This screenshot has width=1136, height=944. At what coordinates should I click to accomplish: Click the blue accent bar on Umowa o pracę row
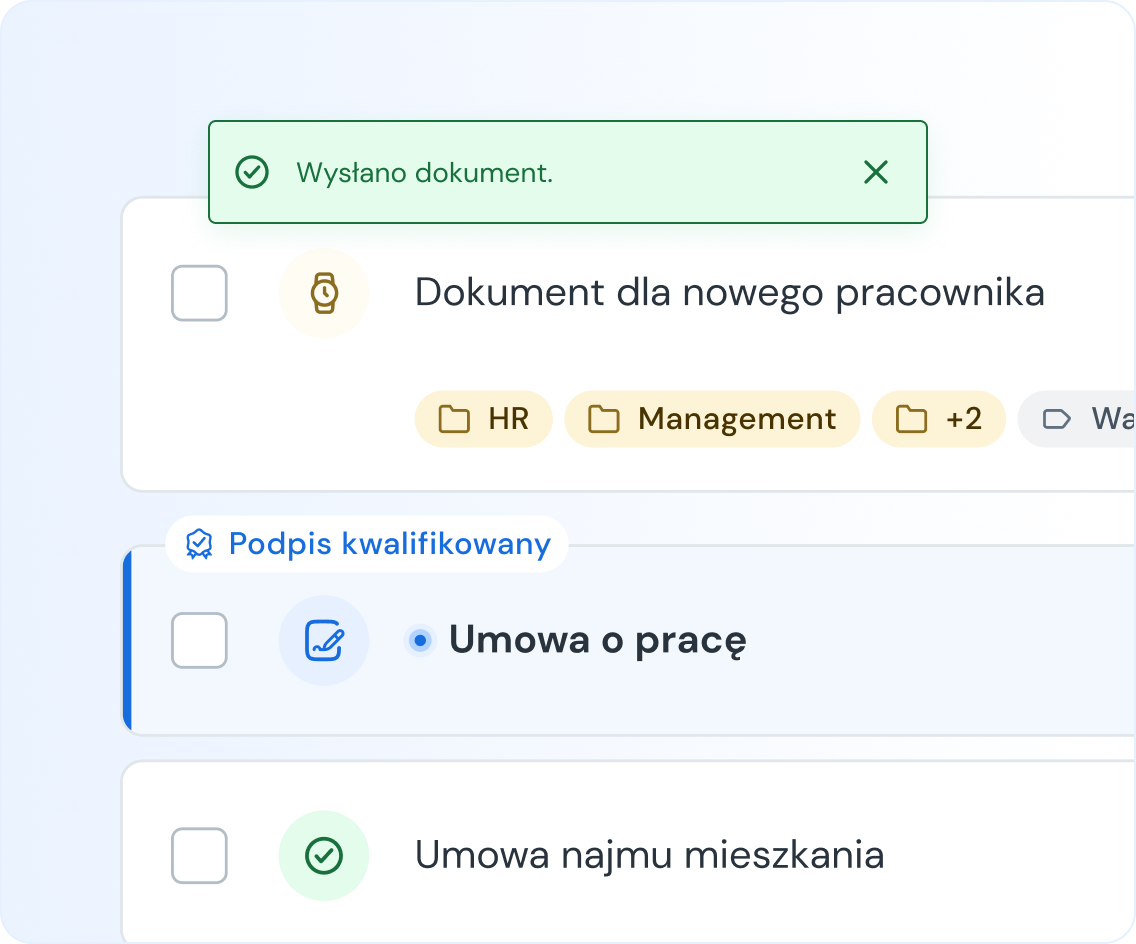click(x=127, y=640)
